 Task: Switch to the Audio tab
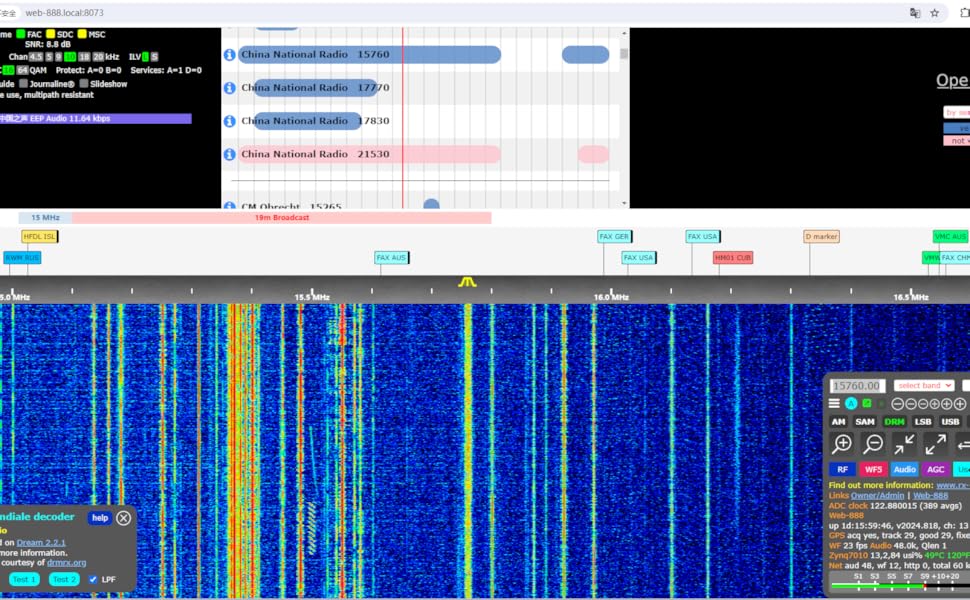tap(904, 469)
